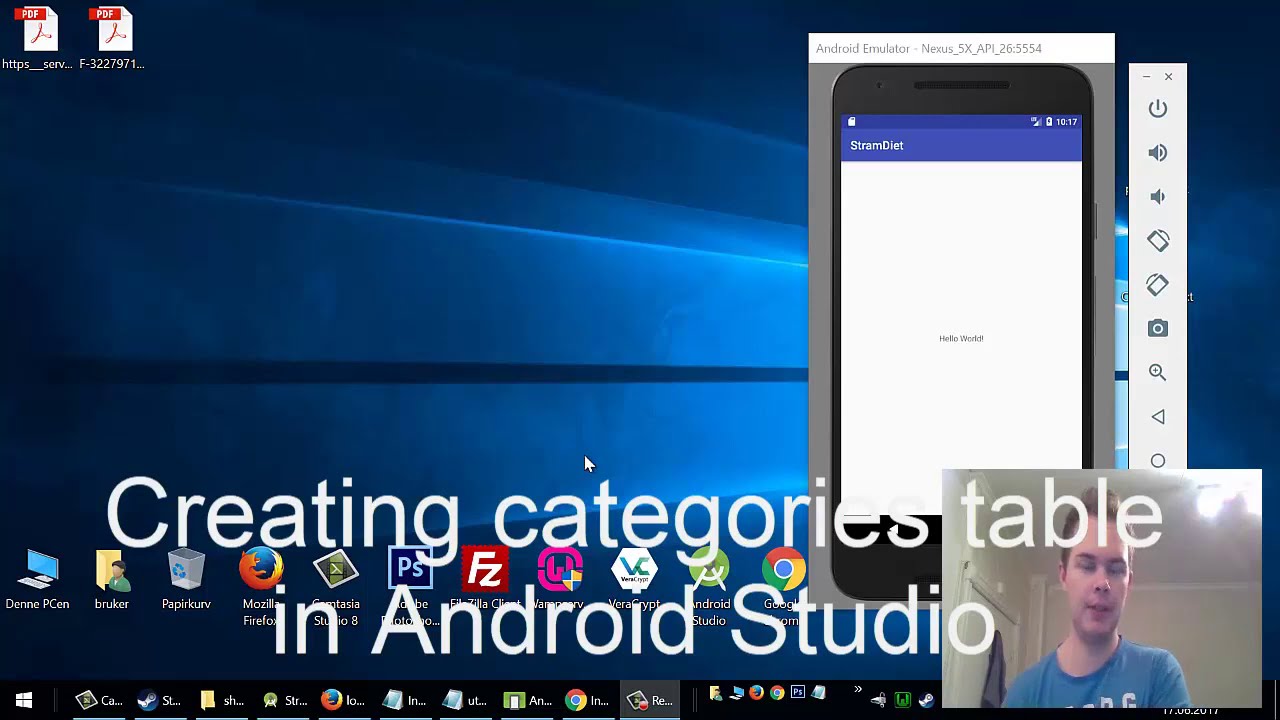
Task: Launch Photoshop from the taskbar quick-launch icons
Action: (798, 692)
